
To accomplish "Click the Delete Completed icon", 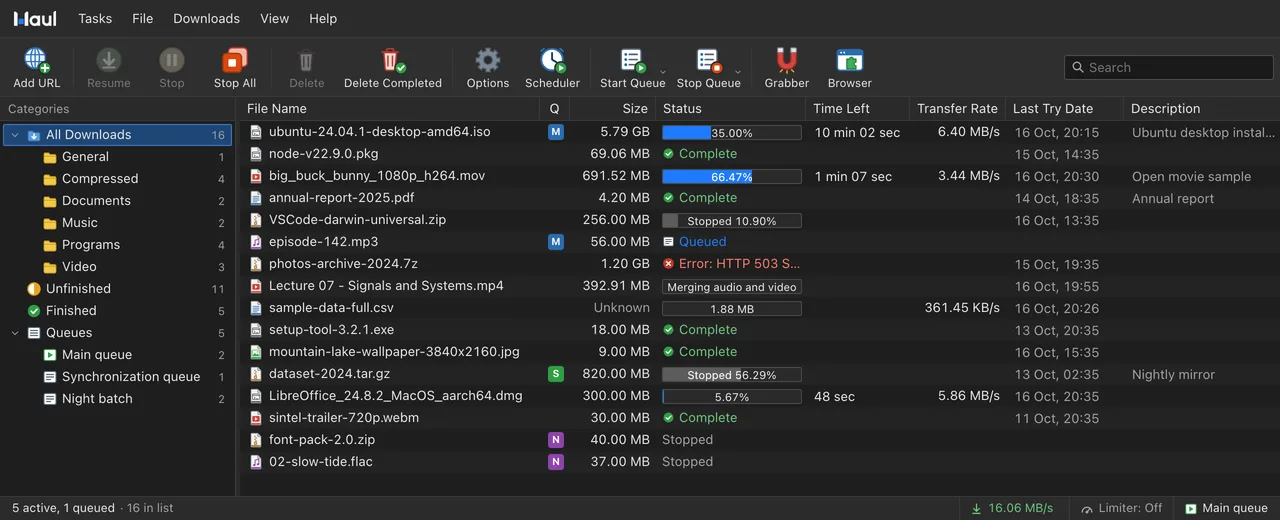I will (392, 61).
